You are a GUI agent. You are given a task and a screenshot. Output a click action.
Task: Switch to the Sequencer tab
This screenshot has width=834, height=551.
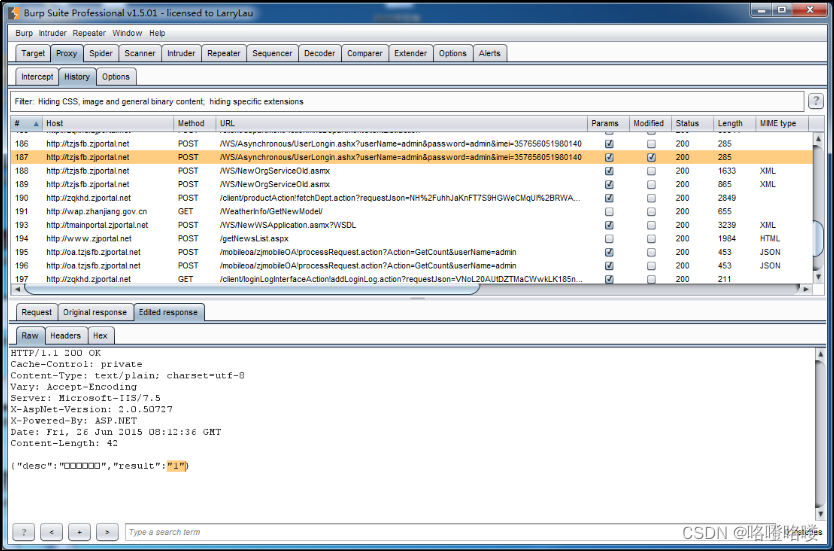(x=272, y=53)
